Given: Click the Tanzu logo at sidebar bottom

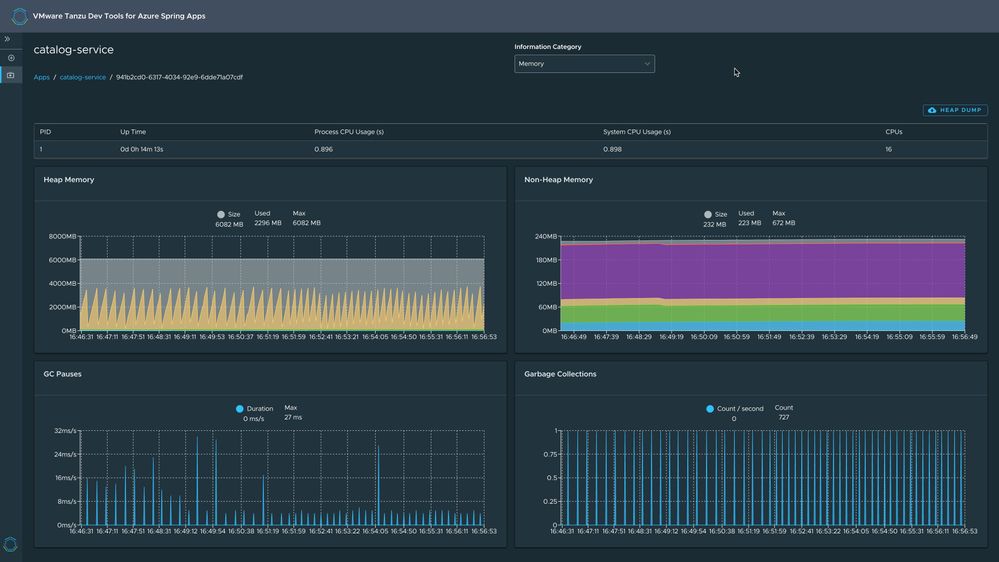Looking at the screenshot, I should pos(10,544).
